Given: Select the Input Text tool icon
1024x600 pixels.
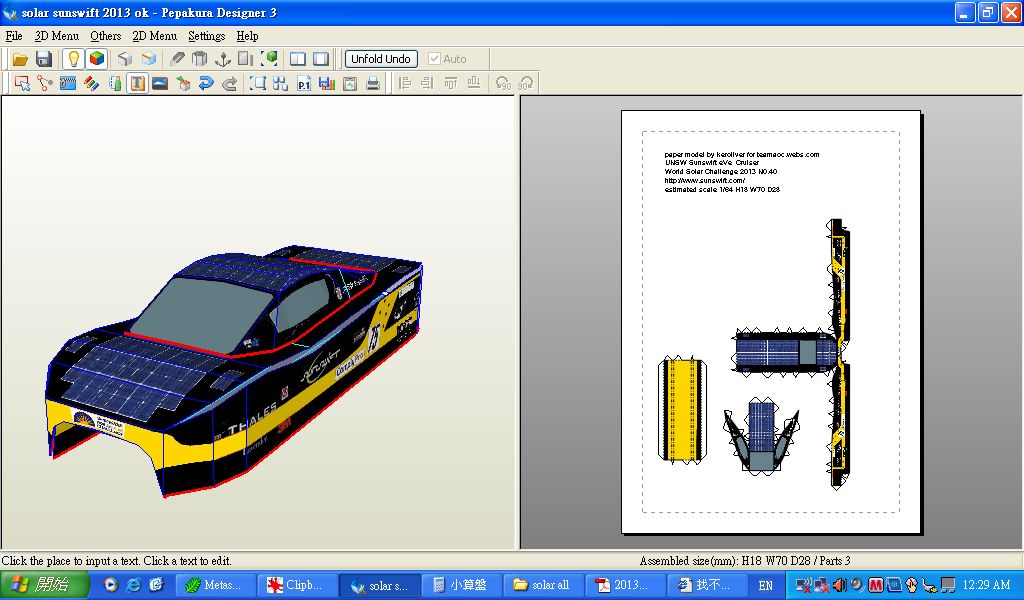Looking at the screenshot, I should [x=137, y=84].
